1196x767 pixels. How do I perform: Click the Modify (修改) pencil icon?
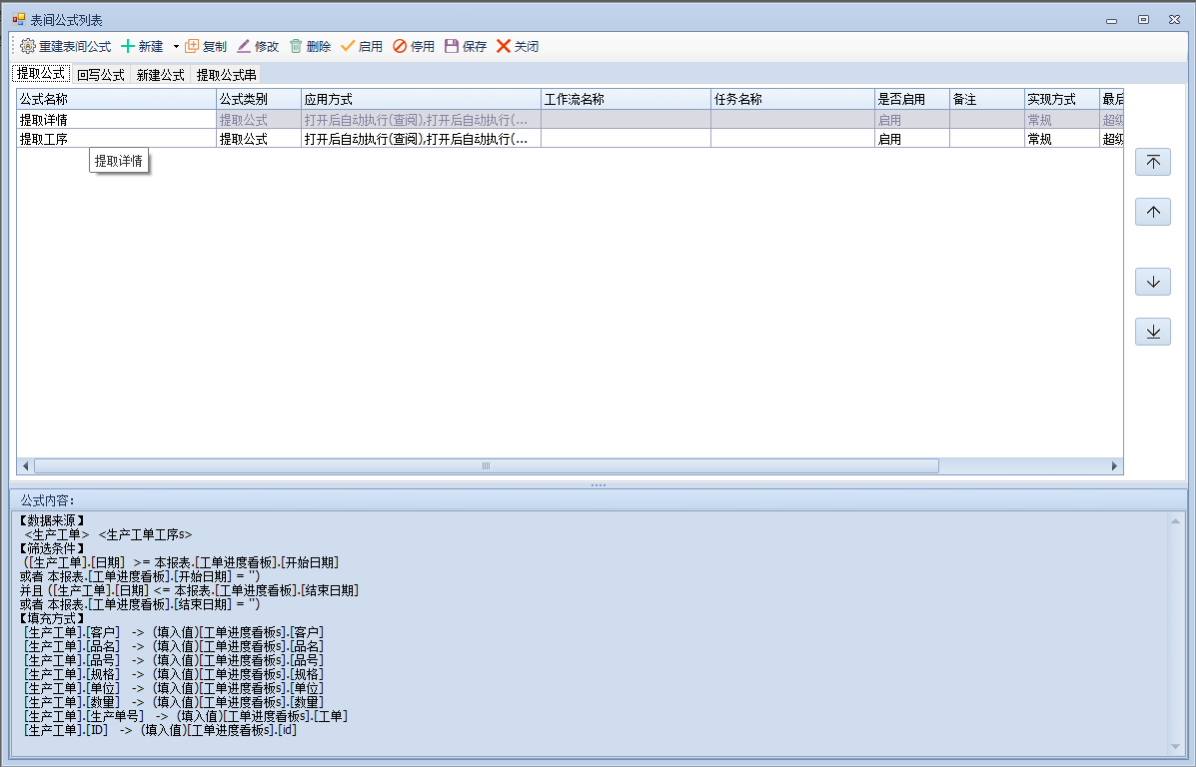(244, 46)
